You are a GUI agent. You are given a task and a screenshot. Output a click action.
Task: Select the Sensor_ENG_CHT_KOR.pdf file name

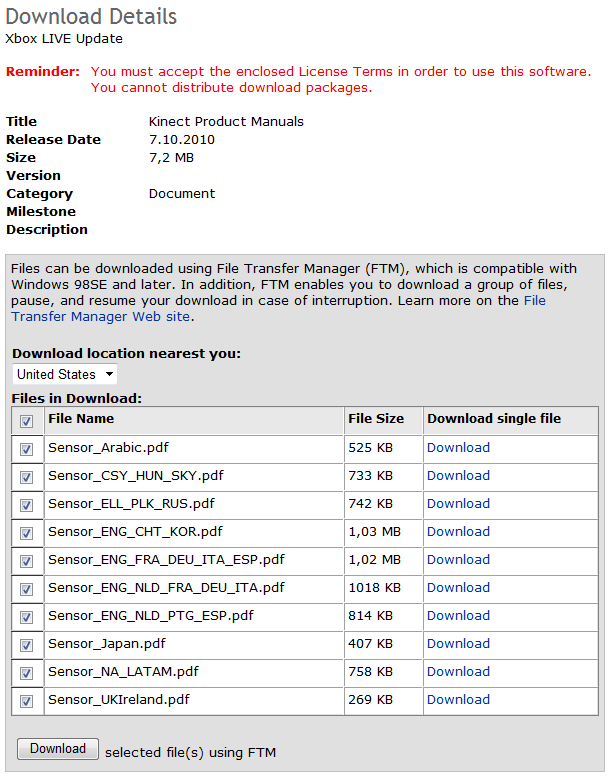[135, 532]
